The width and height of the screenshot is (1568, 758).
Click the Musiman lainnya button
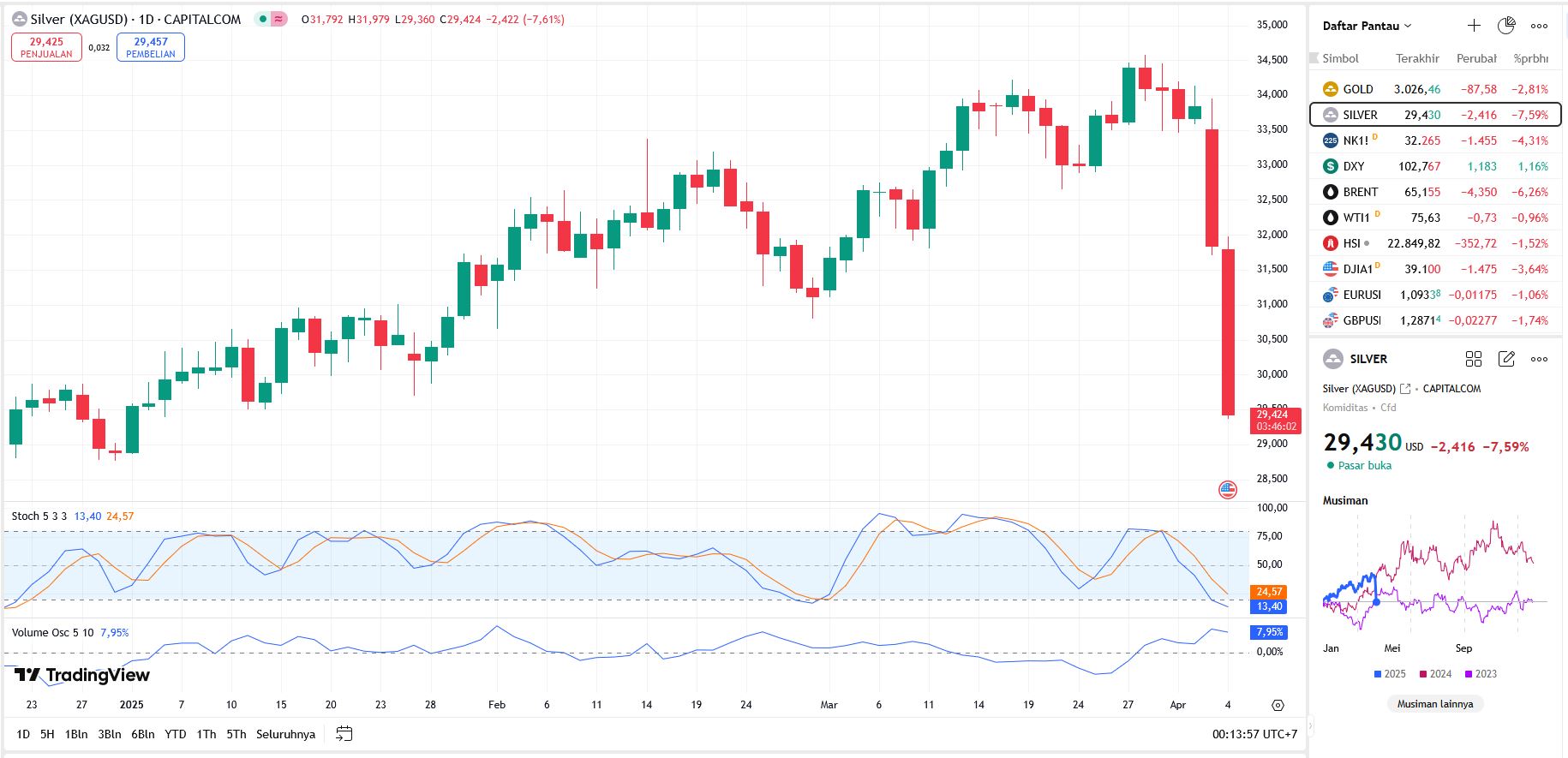pyautogui.click(x=1435, y=704)
